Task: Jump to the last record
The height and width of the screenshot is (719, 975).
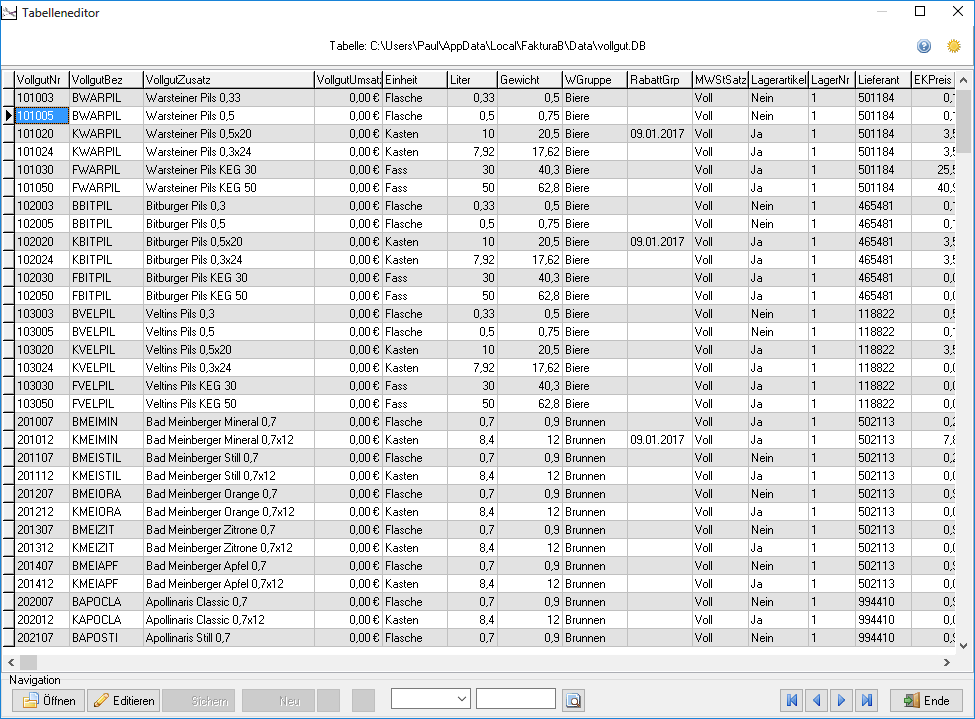Action: click(x=866, y=700)
